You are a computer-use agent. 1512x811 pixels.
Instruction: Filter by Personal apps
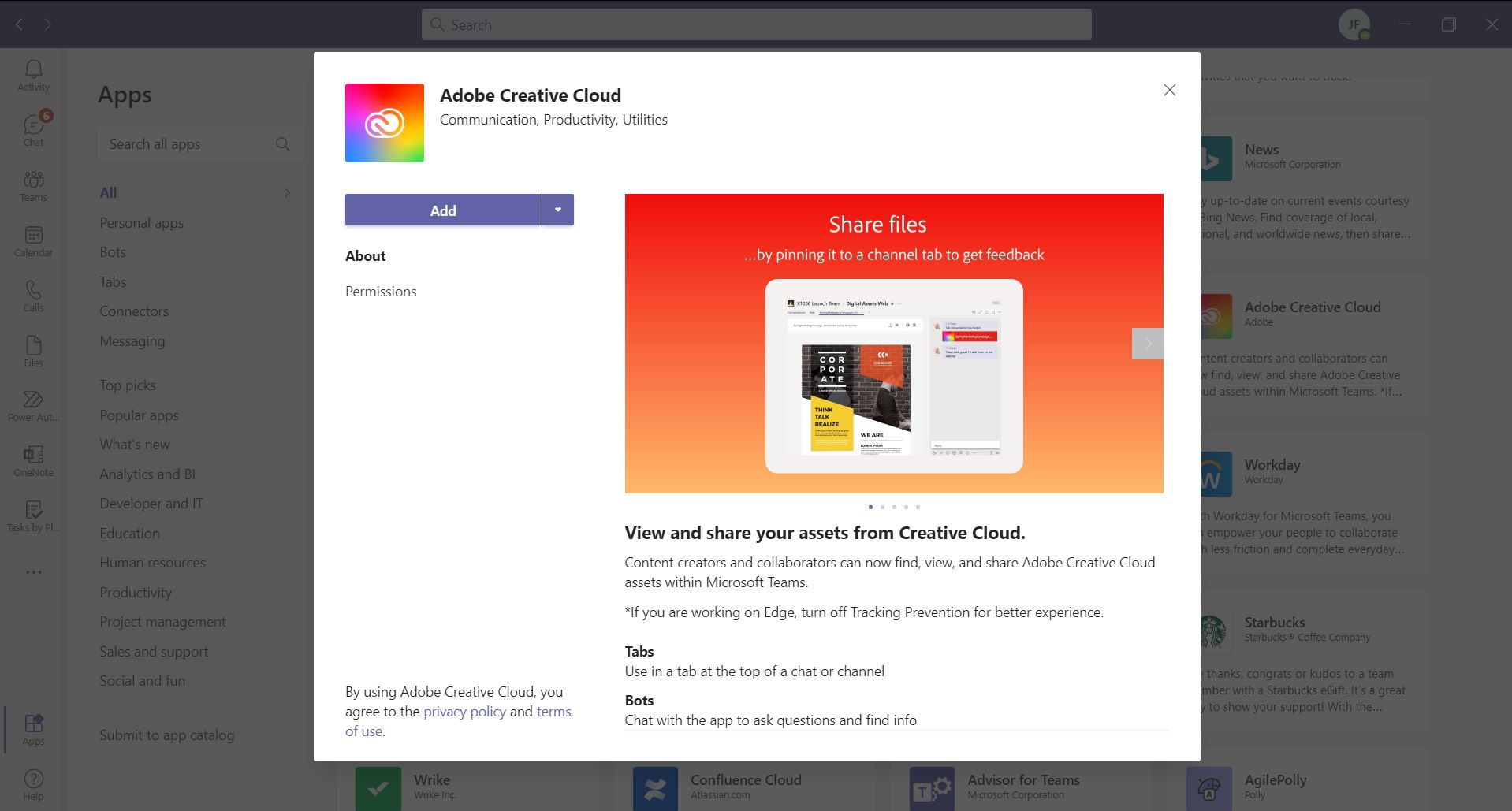tap(141, 223)
